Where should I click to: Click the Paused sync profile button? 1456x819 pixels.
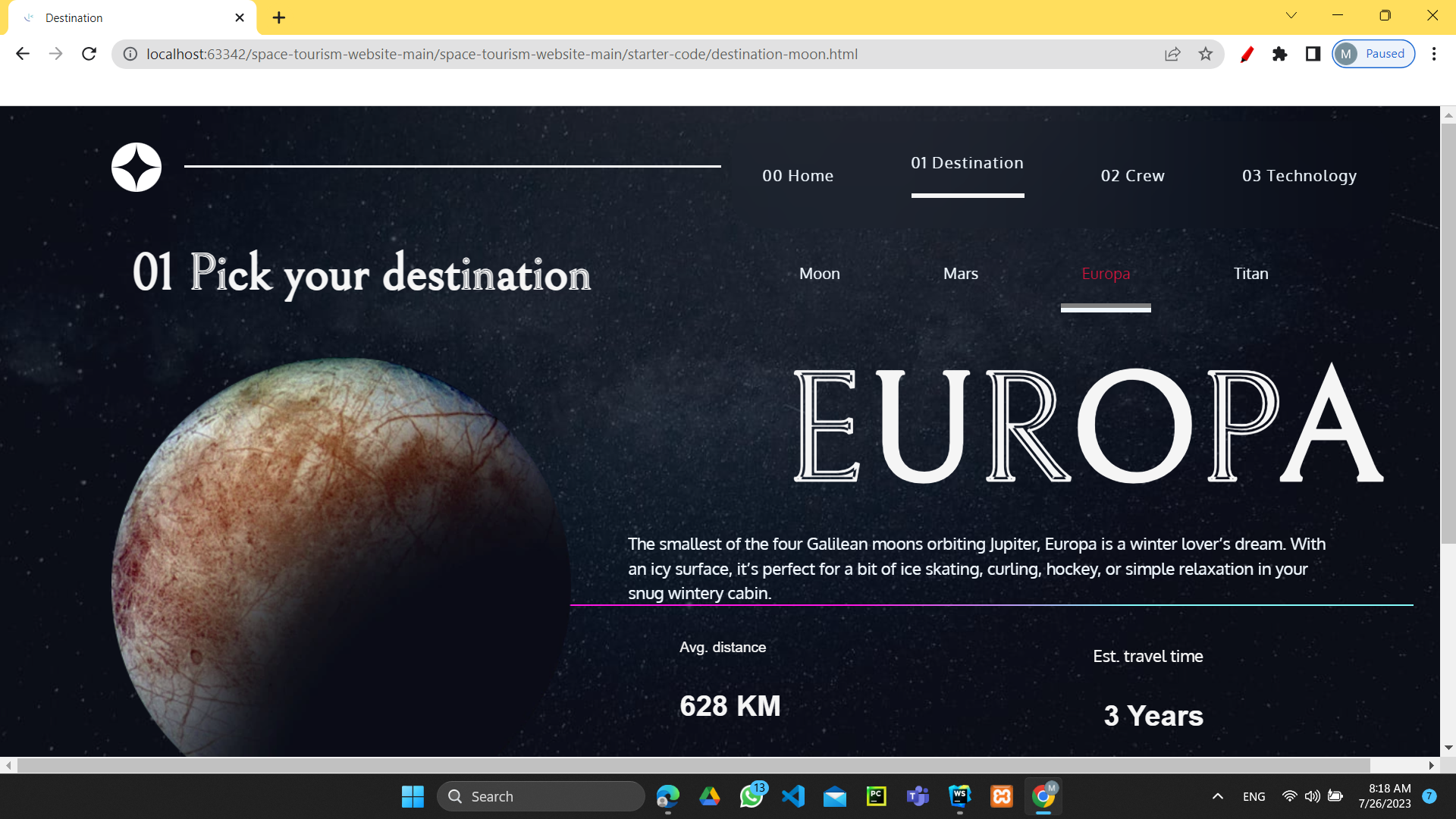1373,54
